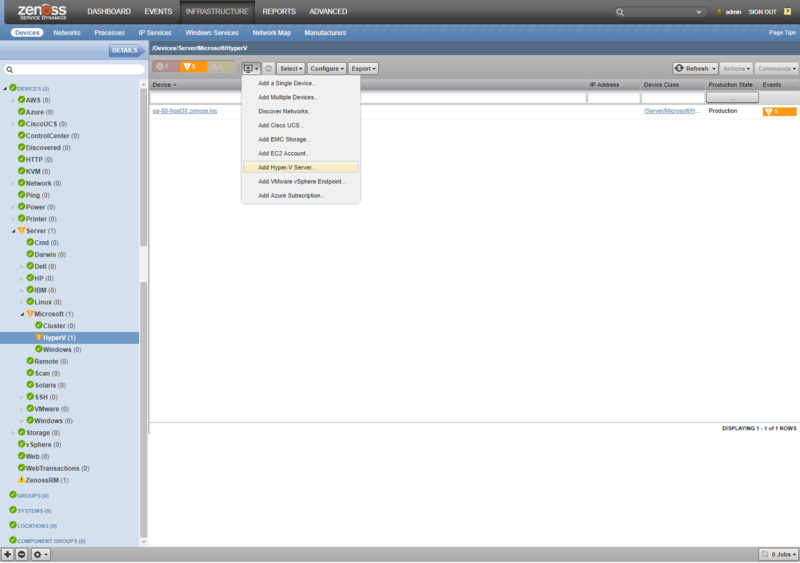Select the Linux (0) tree item
800x563 pixels.
coord(48,302)
